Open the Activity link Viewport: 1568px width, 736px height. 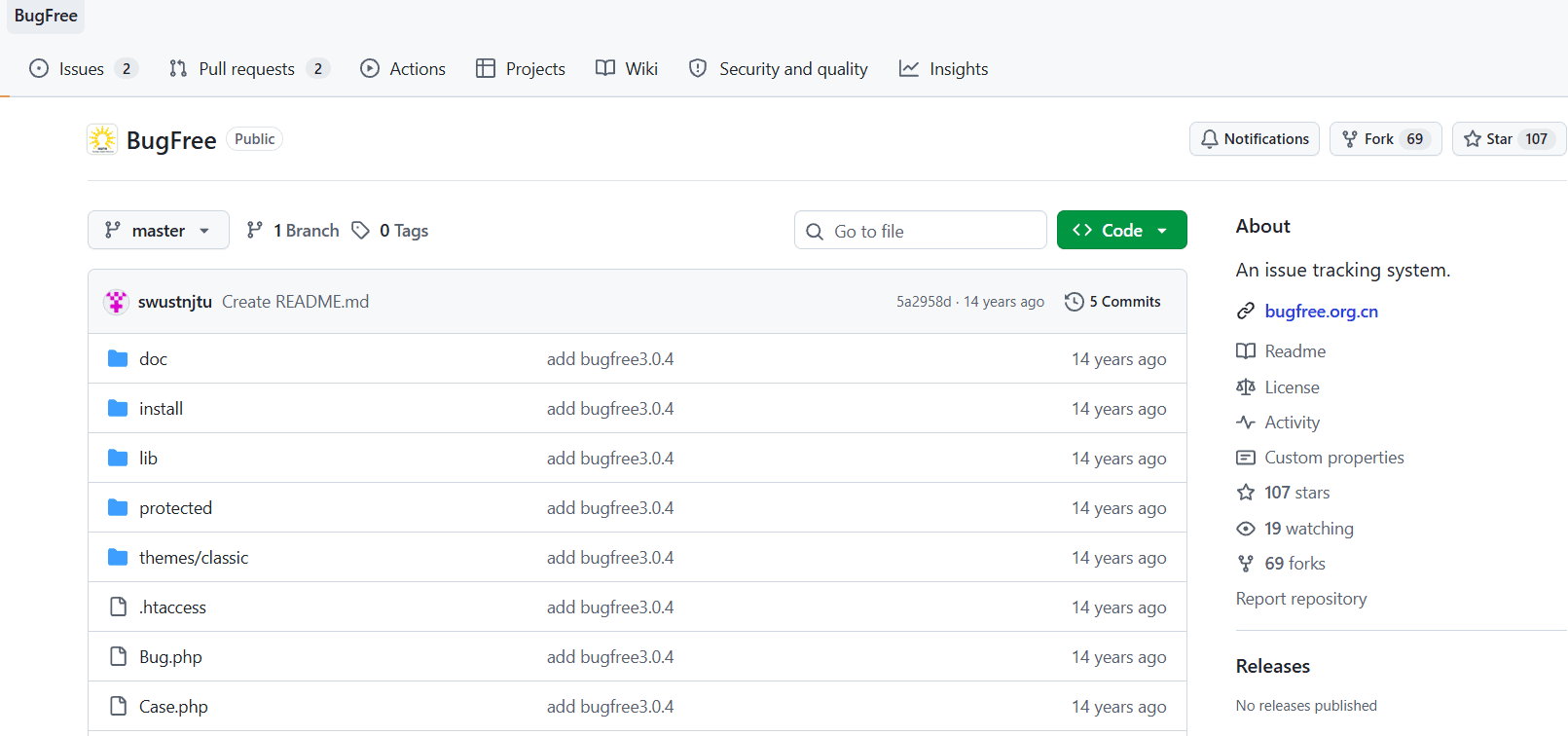coord(1278,423)
